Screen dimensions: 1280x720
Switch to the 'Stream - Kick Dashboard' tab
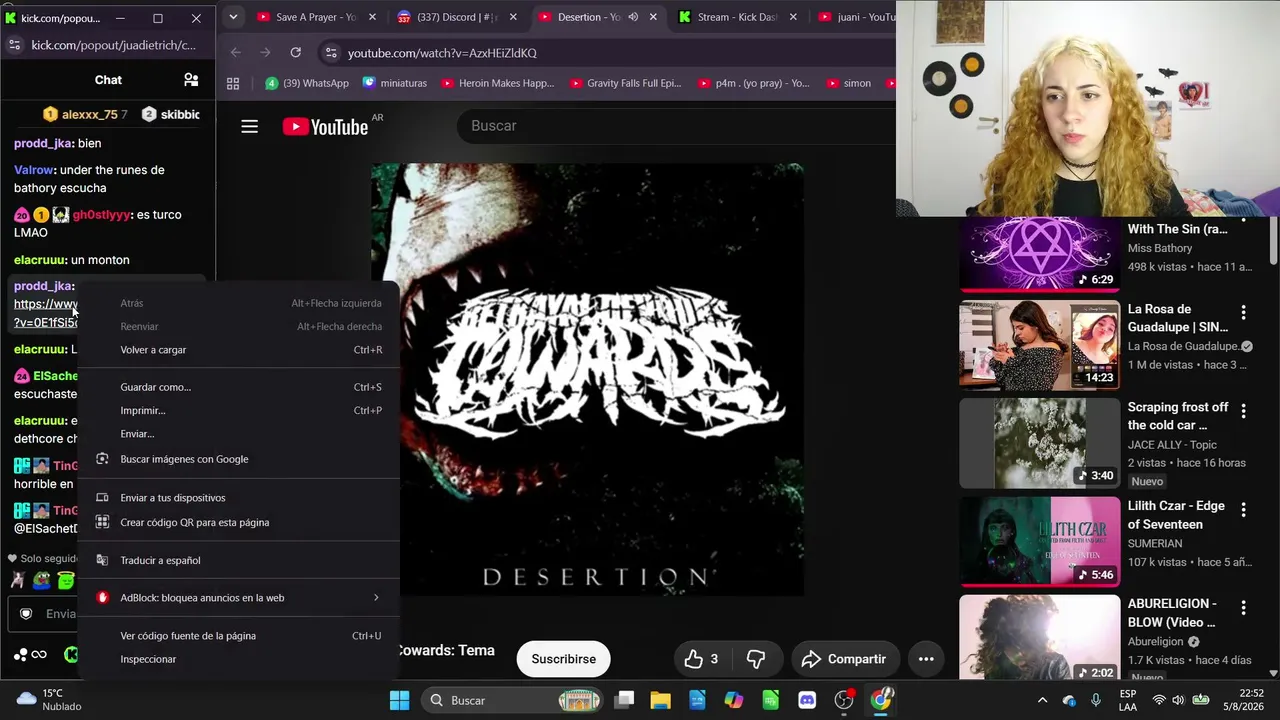pos(738,17)
